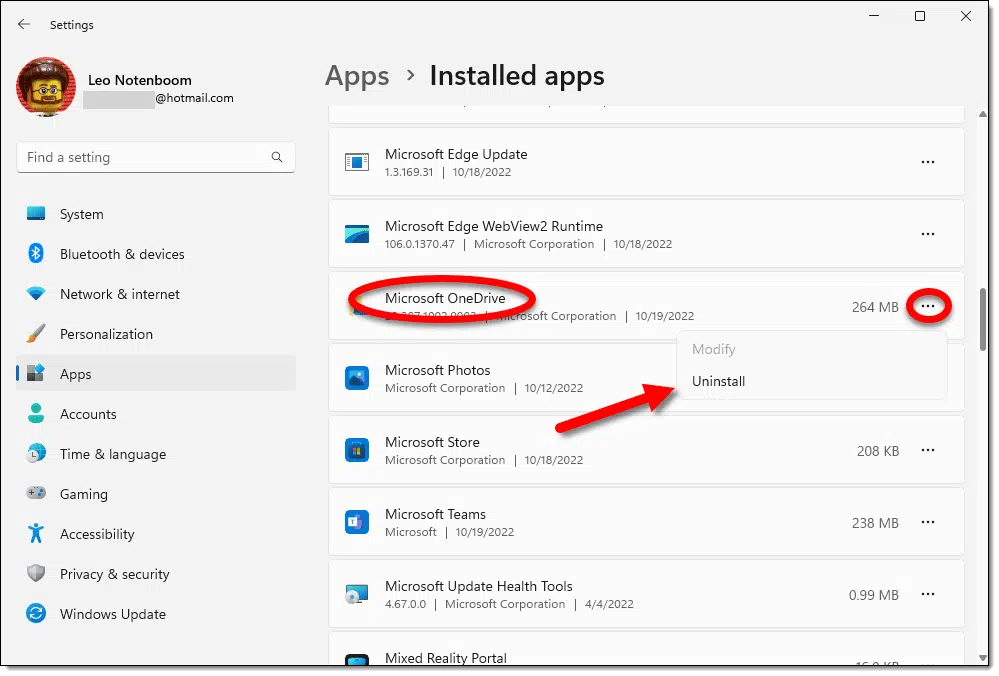The height and width of the screenshot is (676, 999).
Task: Open Windows Update settings
Action: click(x=156, y=615)
